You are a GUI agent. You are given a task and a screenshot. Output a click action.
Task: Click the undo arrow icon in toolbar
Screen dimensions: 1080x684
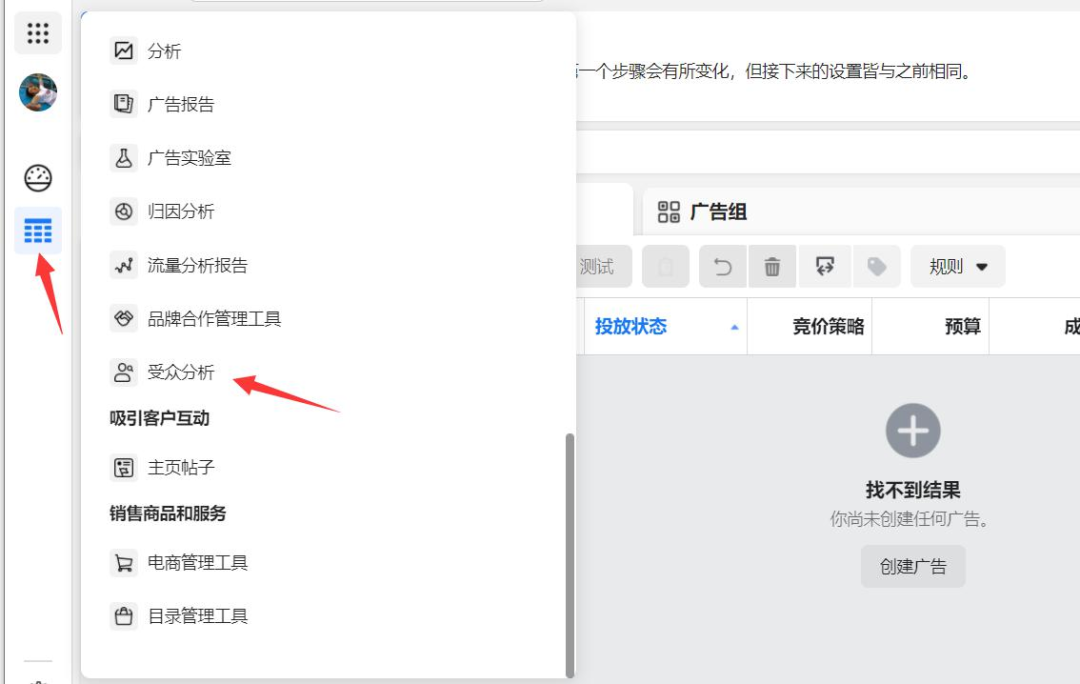[722, 266]
